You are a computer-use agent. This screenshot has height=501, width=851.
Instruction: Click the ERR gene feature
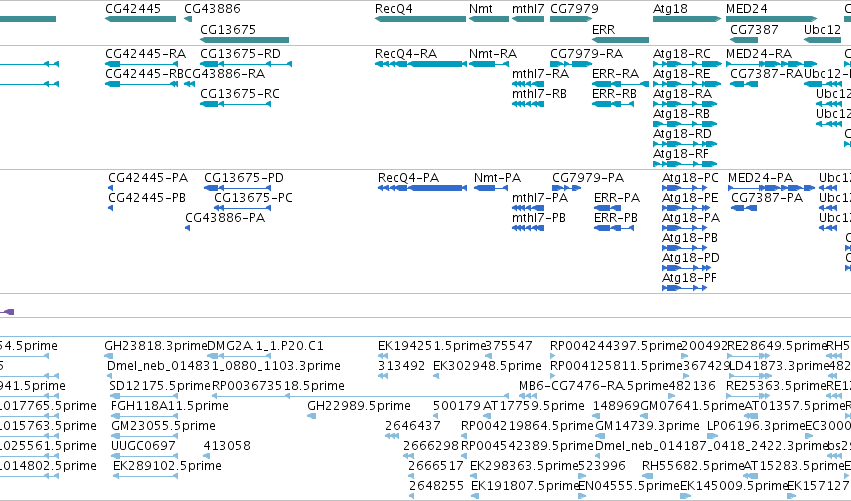(x=620, y=40)
